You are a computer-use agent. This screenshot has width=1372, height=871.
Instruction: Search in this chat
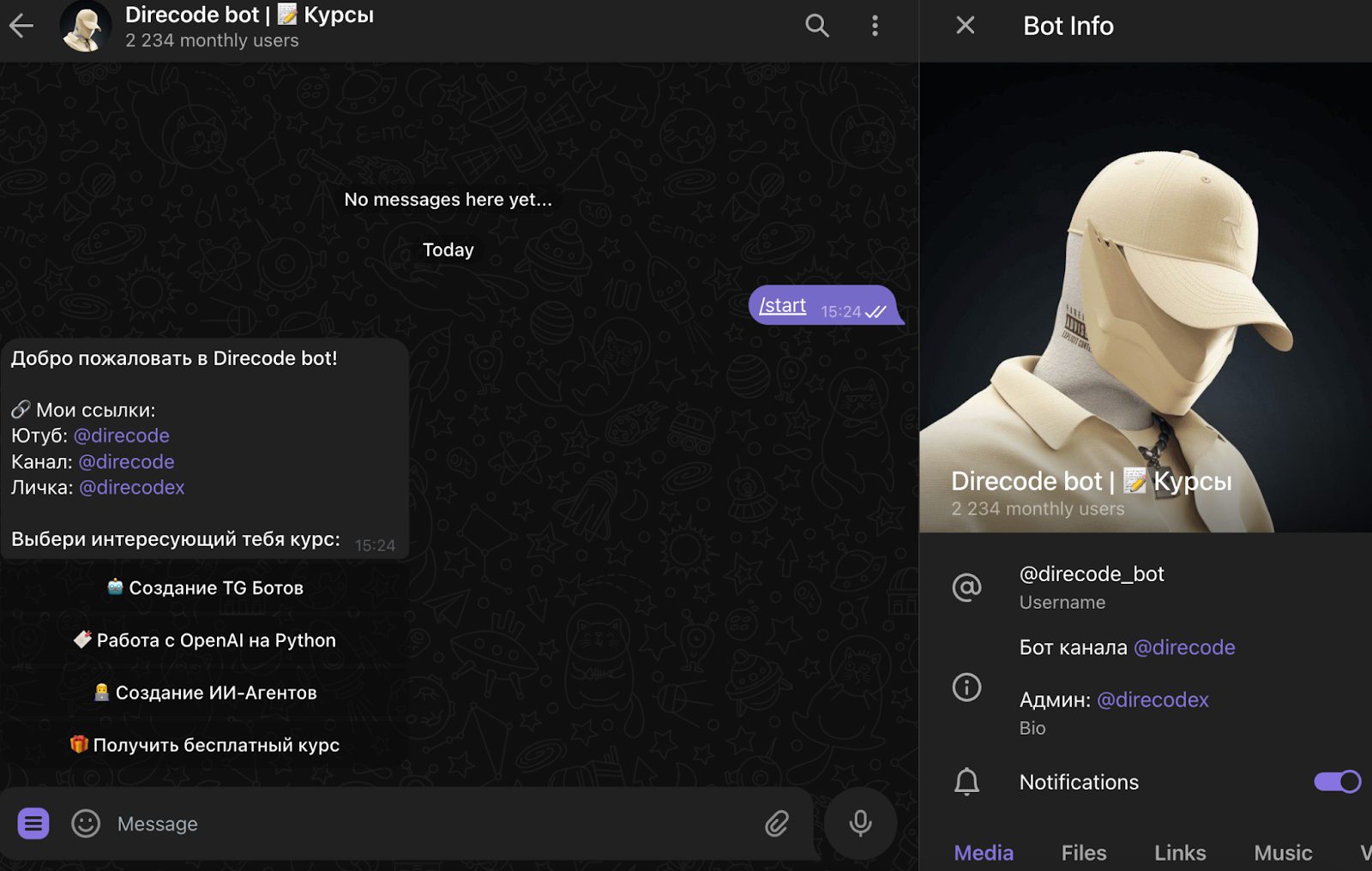pos(817,26)
